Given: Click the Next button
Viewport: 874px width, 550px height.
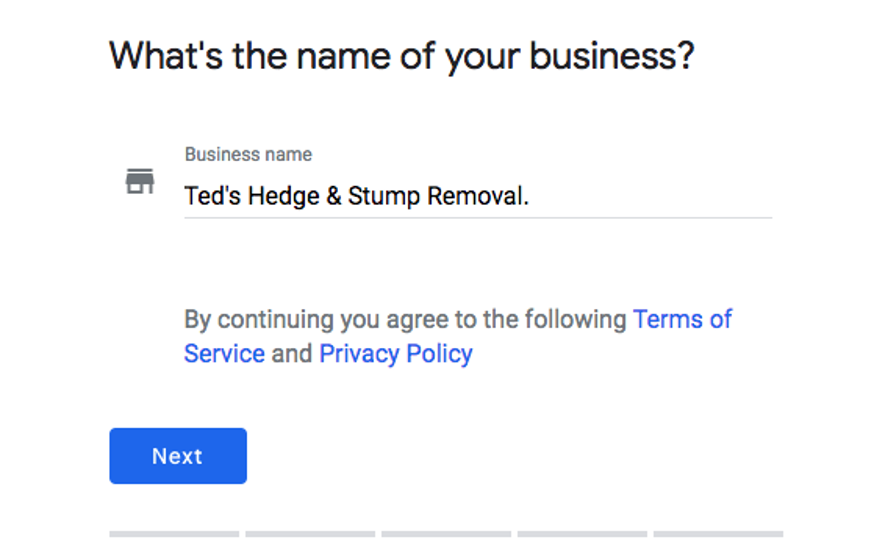Looking at the screenshot, I should pos(178,456).
